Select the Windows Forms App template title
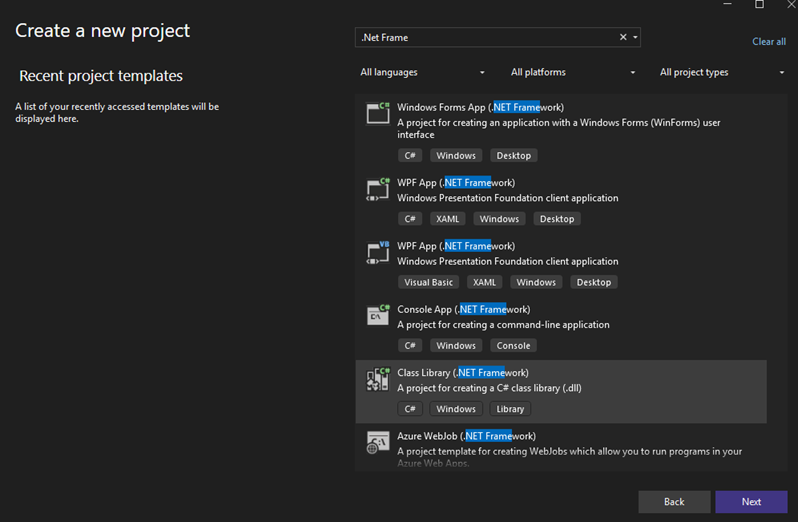Image resolution: width=798 pixels, height=522 pixels. [480, 107]
